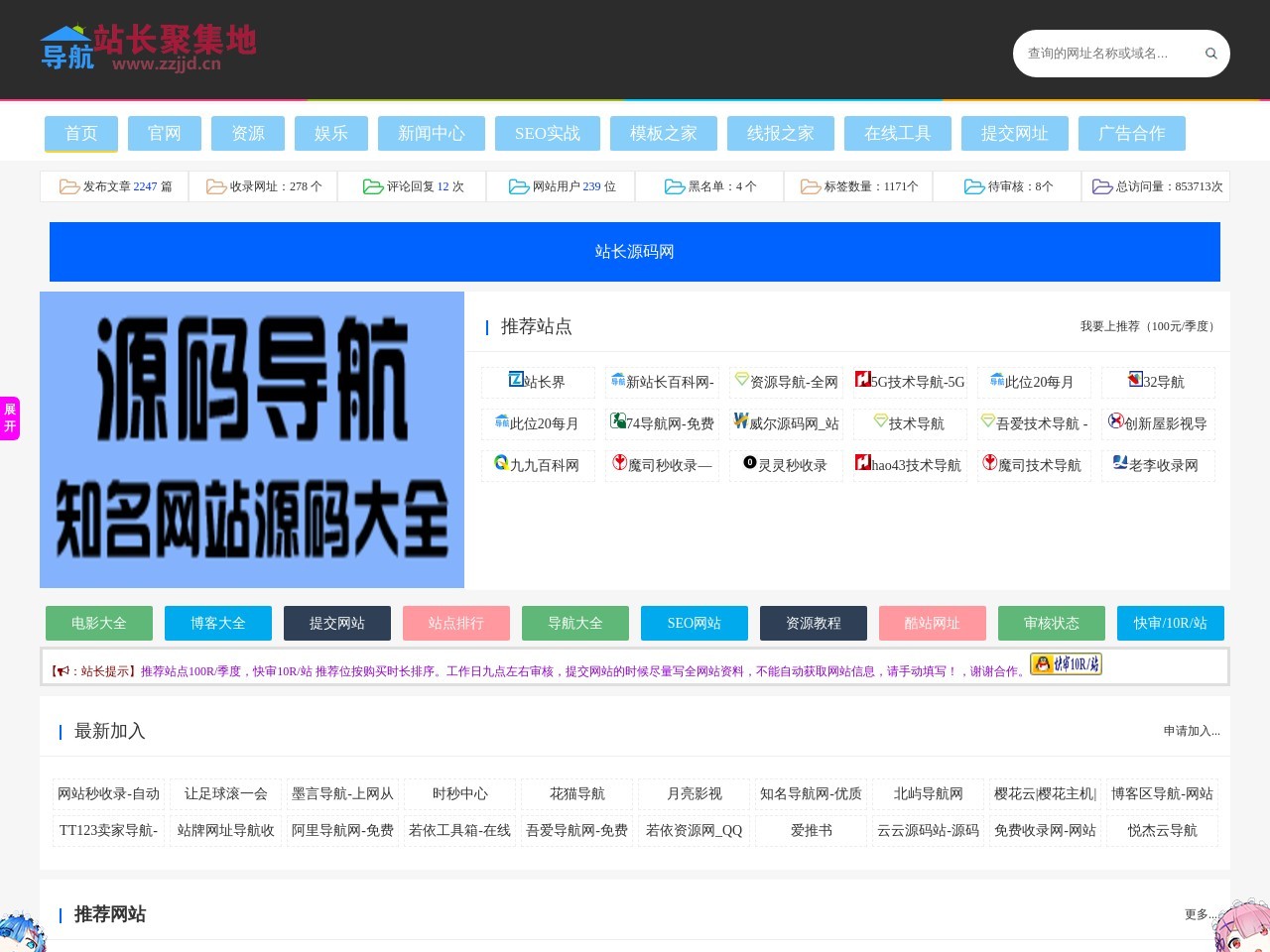
Task: Expand the pink 展开 side panel
Action: (10, 417)
